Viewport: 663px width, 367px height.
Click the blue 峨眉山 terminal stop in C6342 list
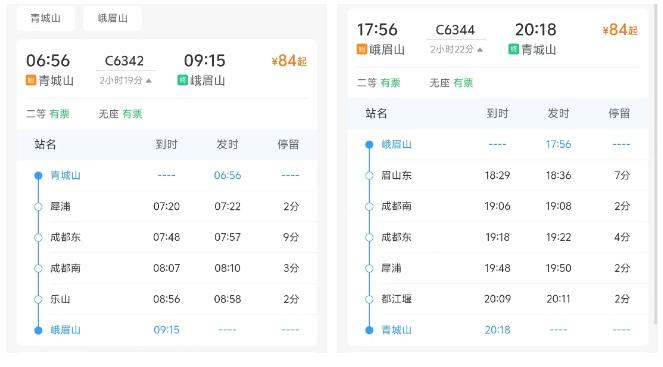pos(65,330)
